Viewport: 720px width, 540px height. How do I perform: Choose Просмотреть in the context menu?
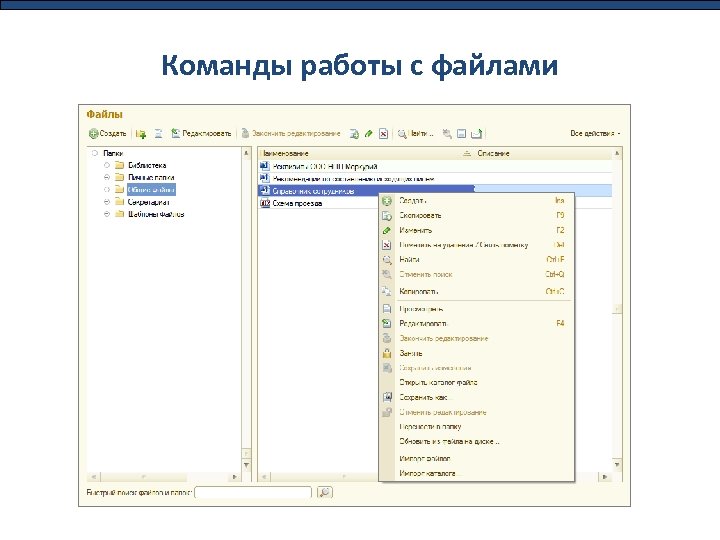click(x=476, y=309)
